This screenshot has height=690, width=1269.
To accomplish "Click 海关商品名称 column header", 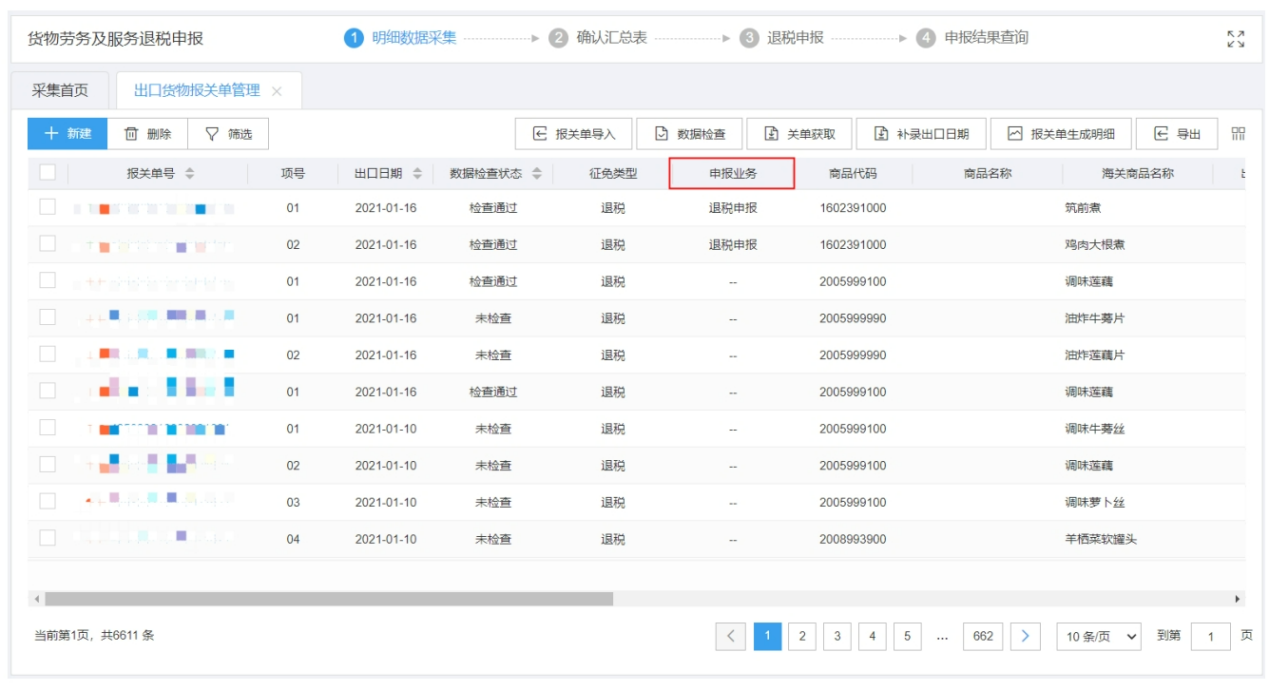I will click(x=1138, y=173).
